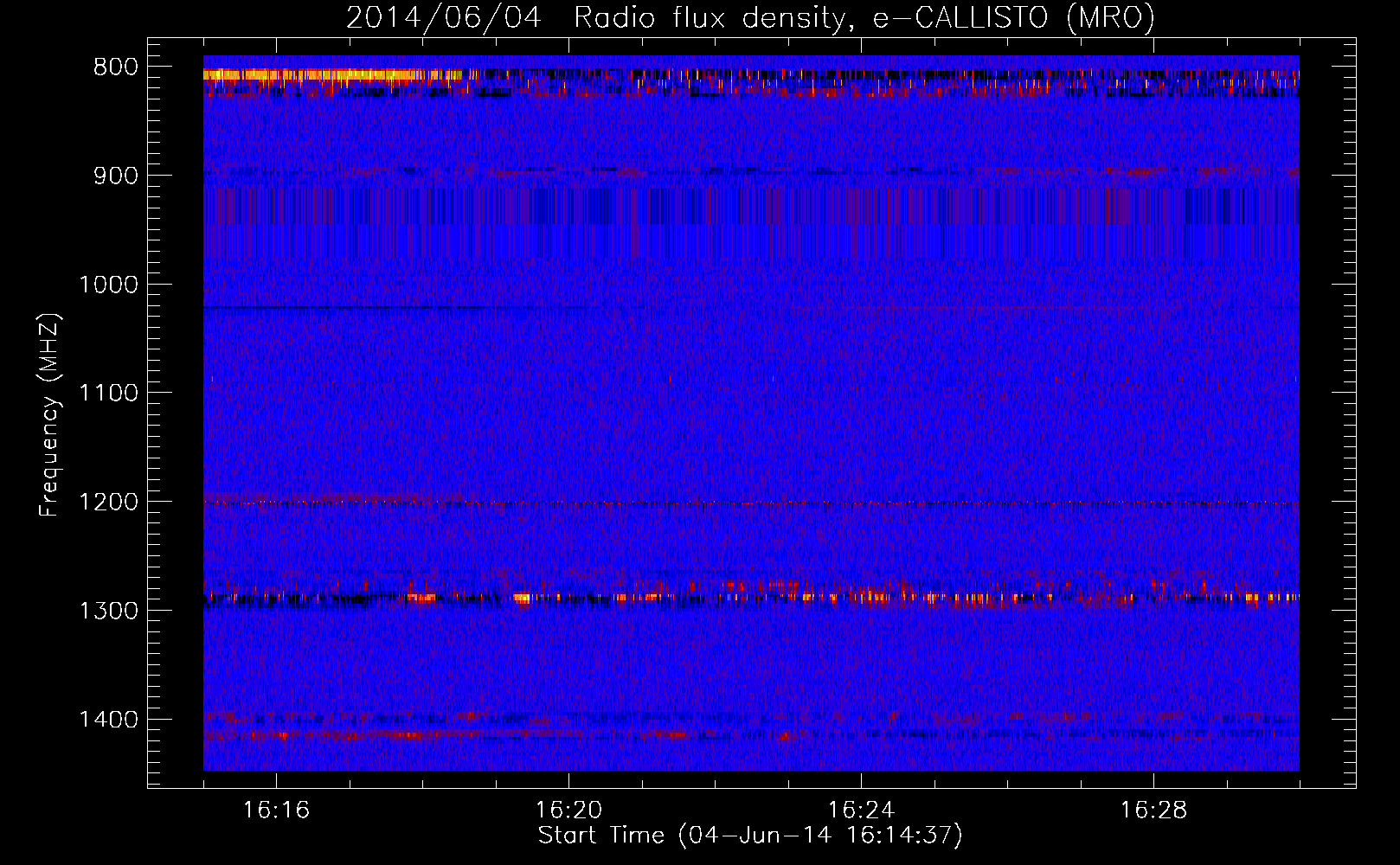Click the 16:16 time tick label
Image resolution: width=1400 pixels, height=865 pixels.
click(x=276, y=811)
